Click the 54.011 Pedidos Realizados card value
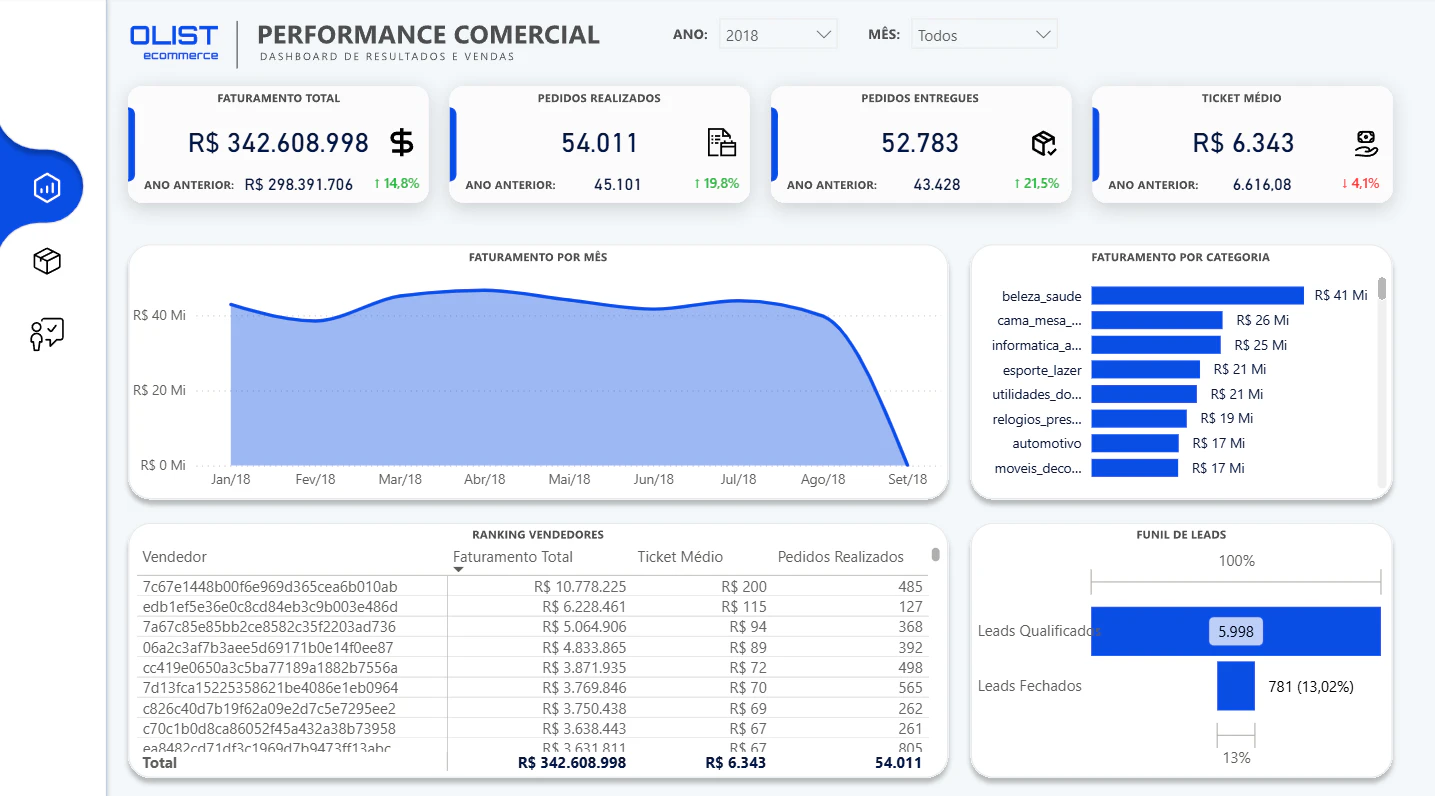1435x796 pixels. (x=599, y=143)
